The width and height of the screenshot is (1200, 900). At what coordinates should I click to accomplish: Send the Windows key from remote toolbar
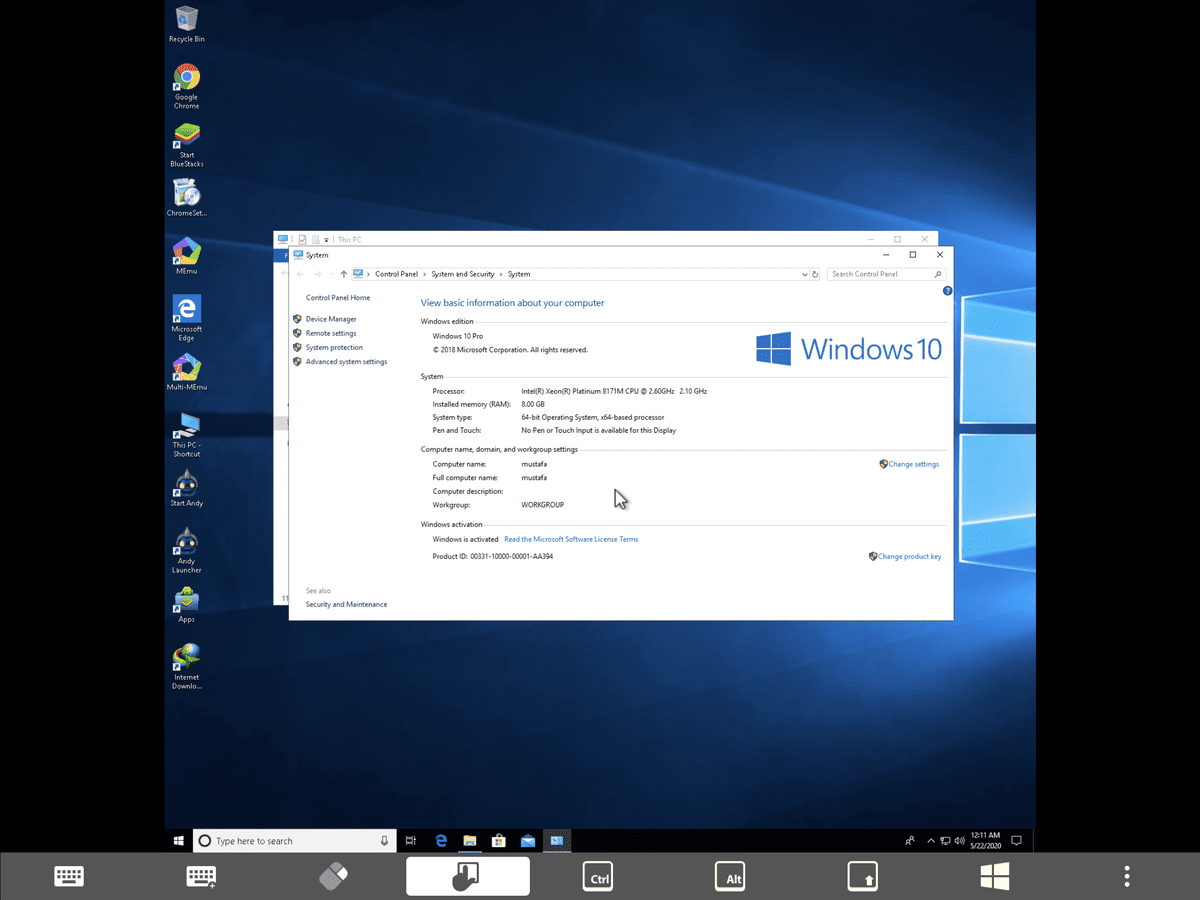click(995, 876)
